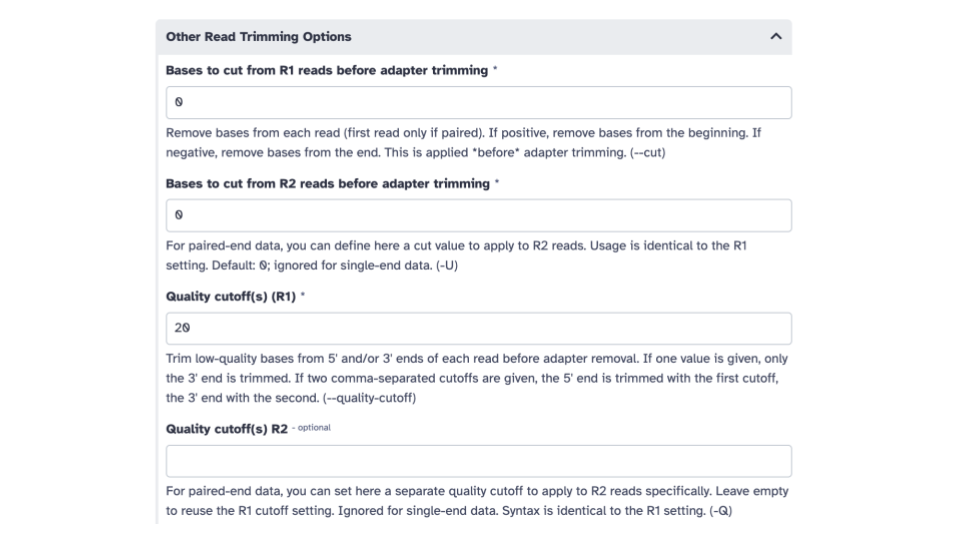Viewport: 960px width, 540px height.
Task: Click the (-Q) flag at end of R2 help
Action: click(x=721, y=511)
